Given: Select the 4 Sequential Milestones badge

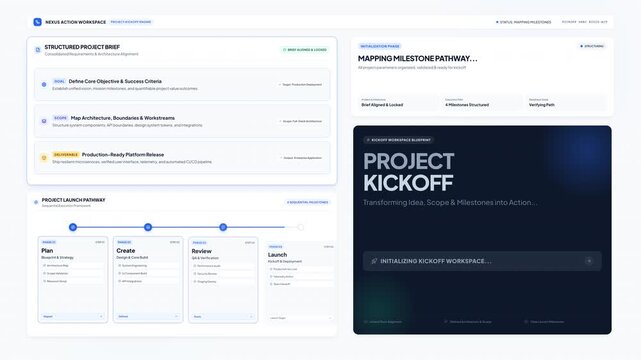Looking at the screenshot, I should point(307,202).
